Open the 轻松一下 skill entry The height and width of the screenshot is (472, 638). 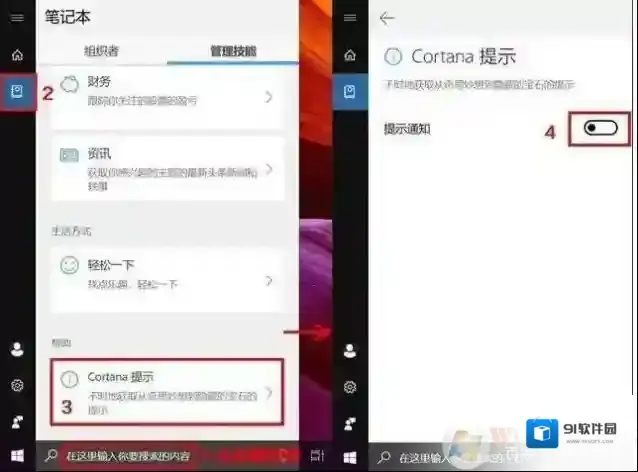click(x=166, y=274)
